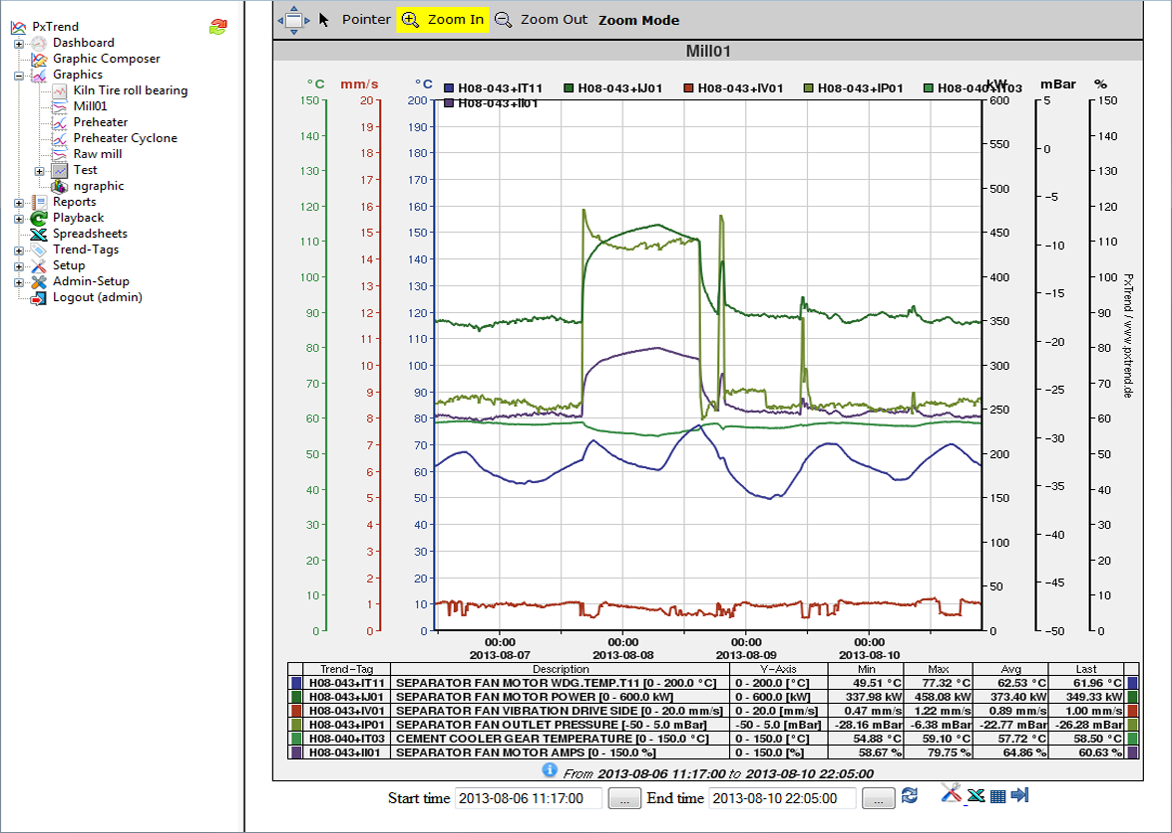This screenshot has width=1172, height=833.
Task: Activate the Zoom In tool
Action: pos(443,20)
